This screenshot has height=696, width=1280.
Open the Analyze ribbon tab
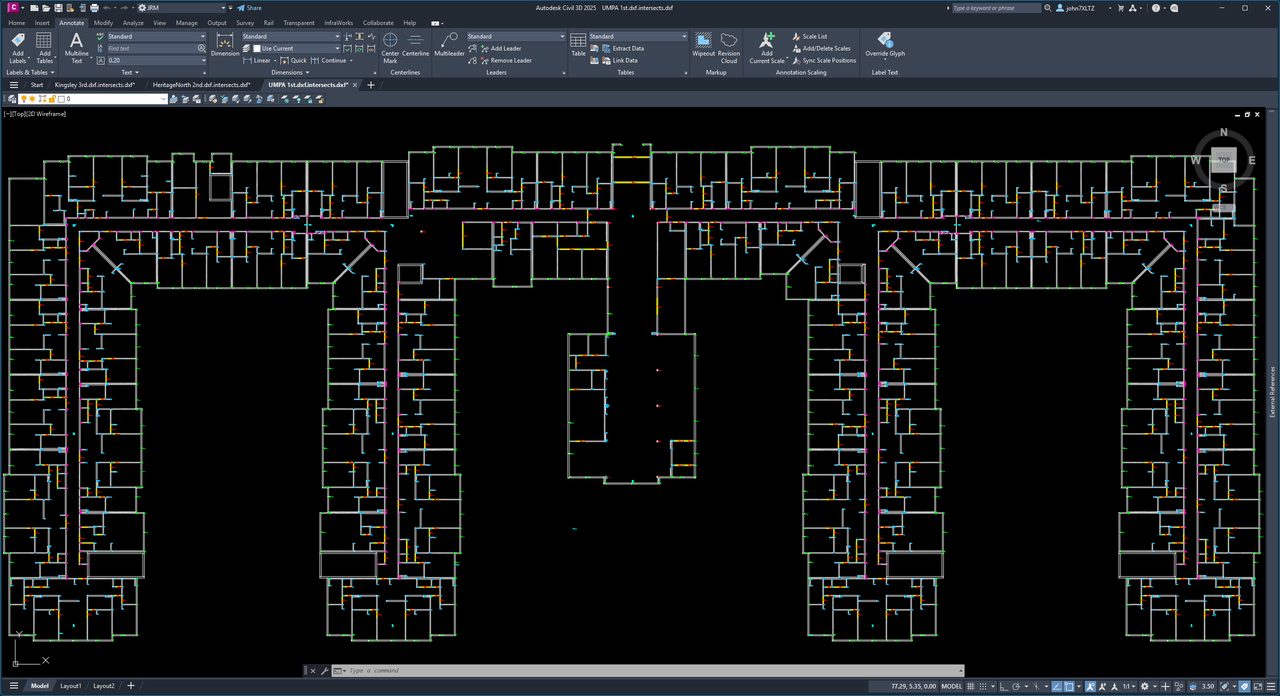coord(133,22)
